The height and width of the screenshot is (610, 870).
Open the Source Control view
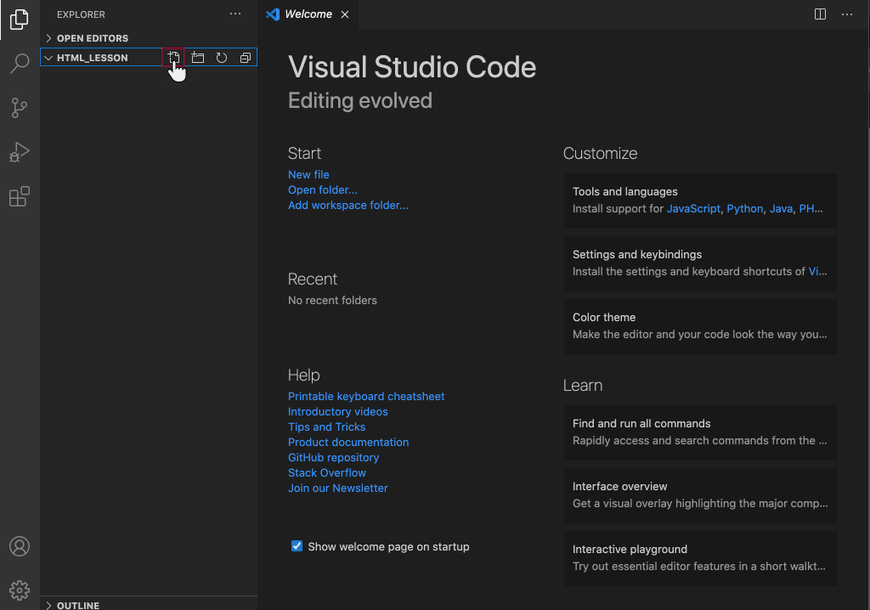[19, 108]
